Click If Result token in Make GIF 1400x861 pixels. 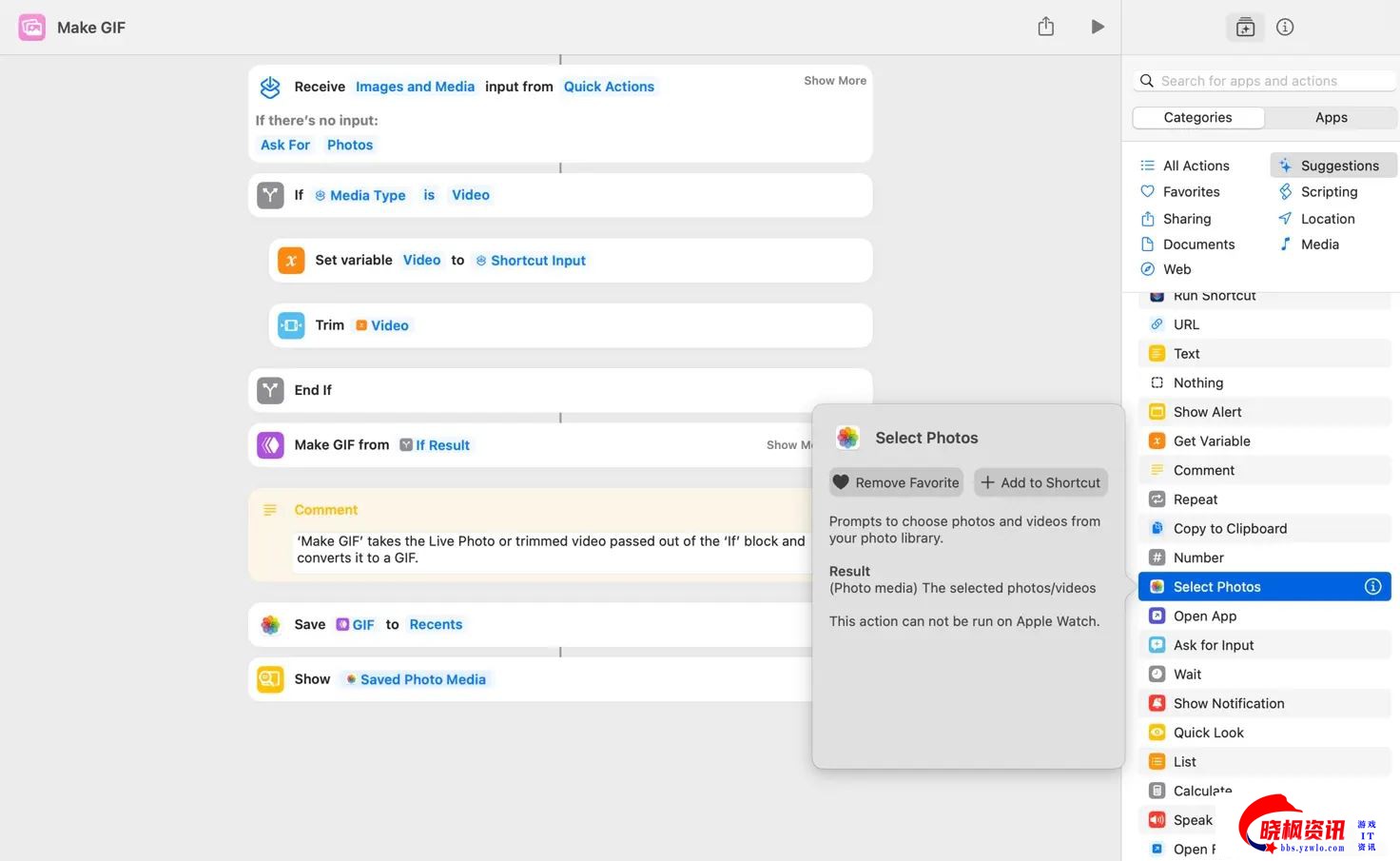click(x=435, y=445)
